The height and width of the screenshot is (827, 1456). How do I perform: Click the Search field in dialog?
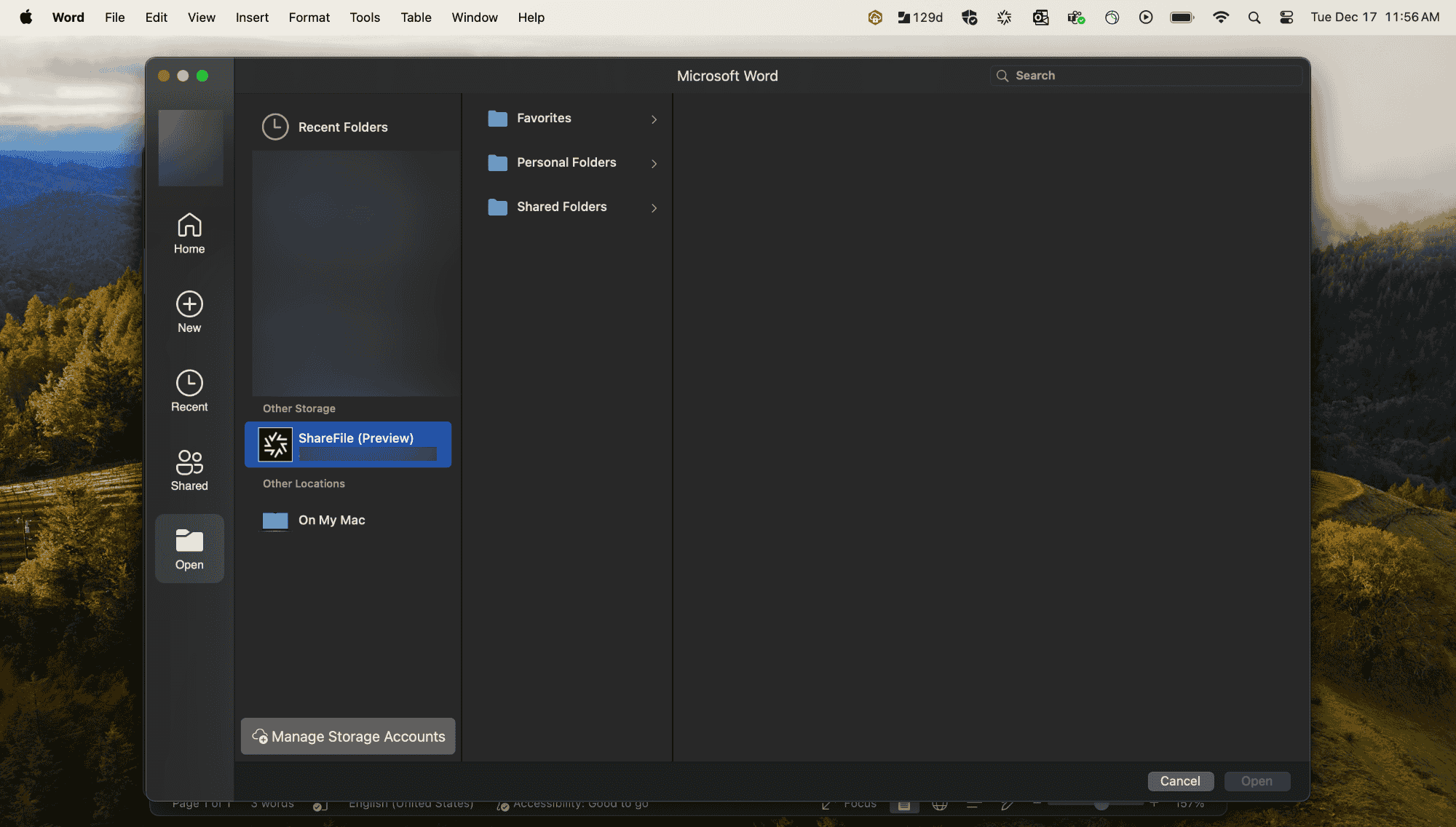(1146, 76)
